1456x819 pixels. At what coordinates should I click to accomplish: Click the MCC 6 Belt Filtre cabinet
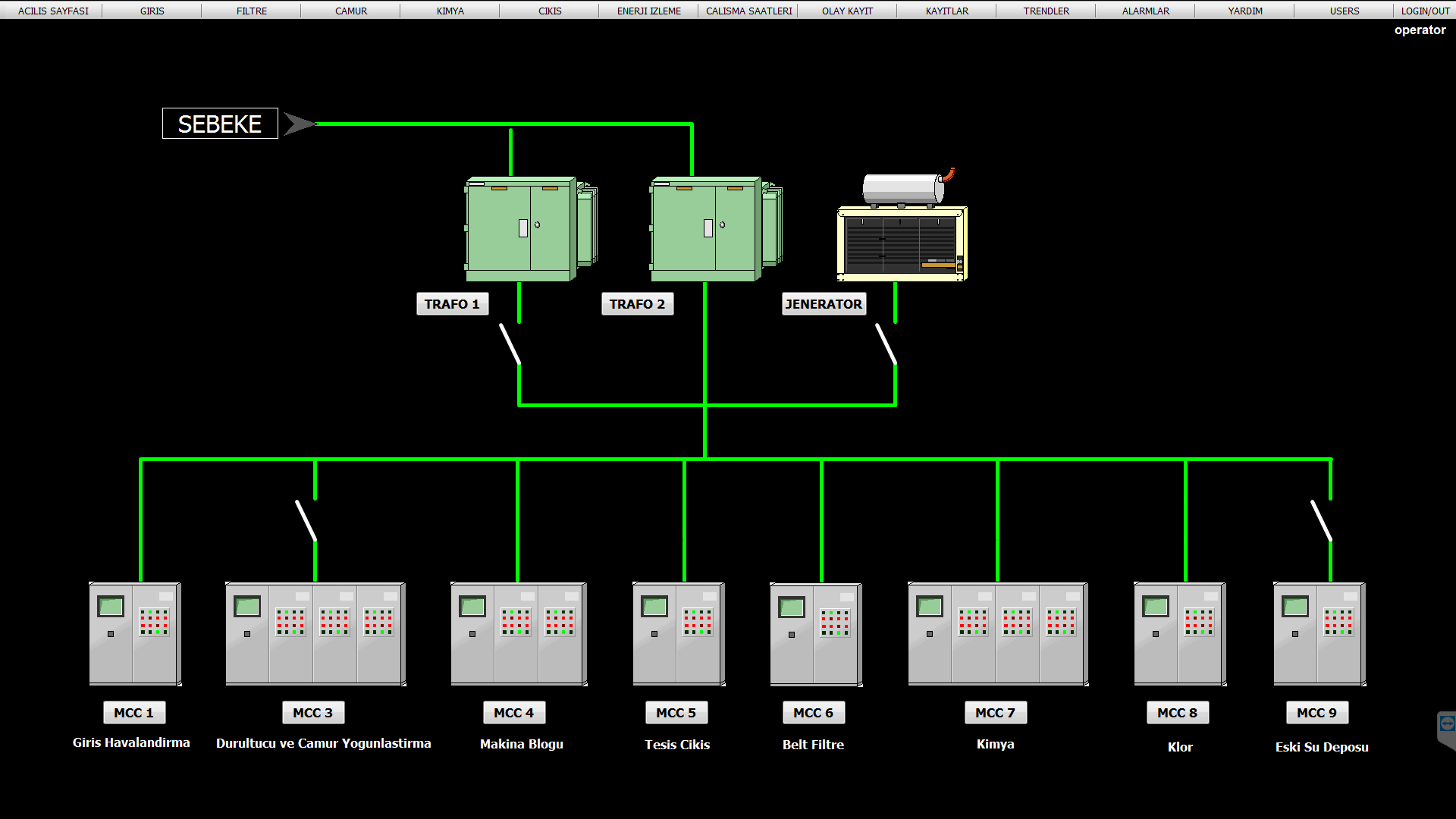click(815, 634)
